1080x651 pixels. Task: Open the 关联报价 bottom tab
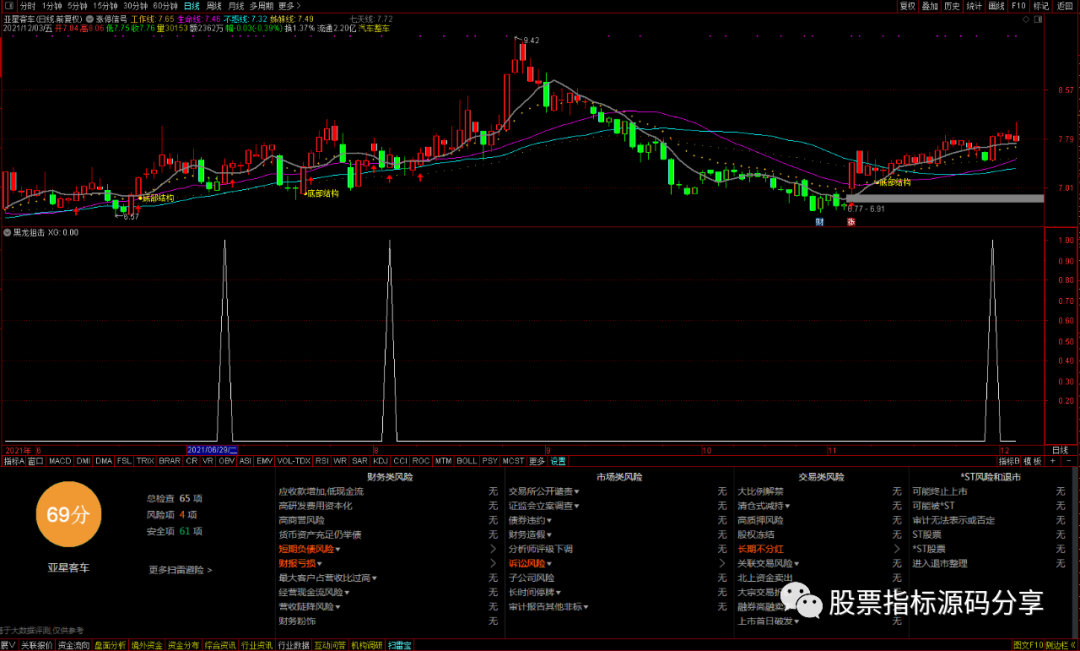click(37, 645)
